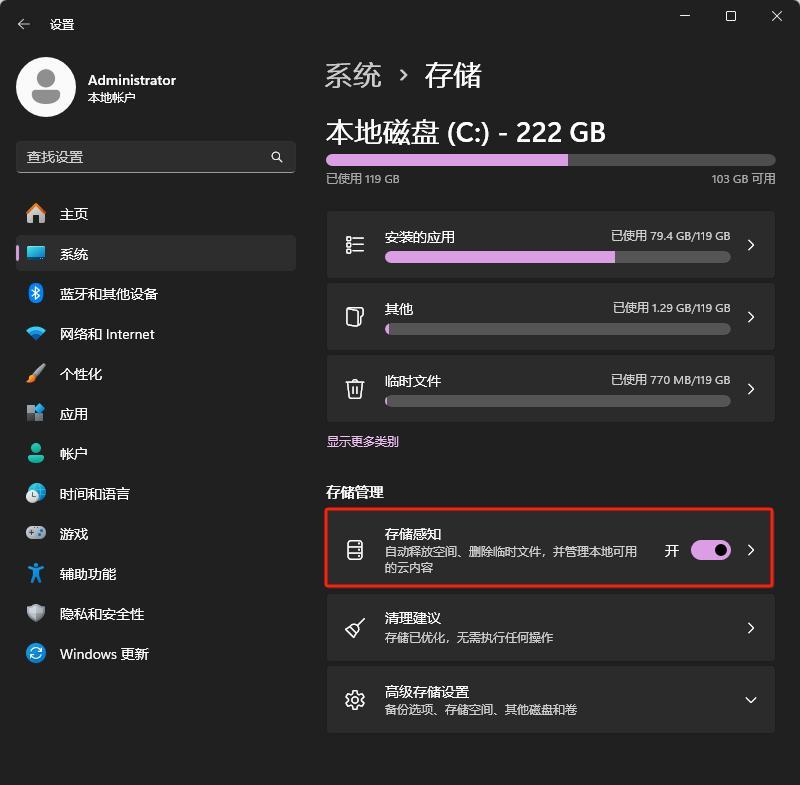Open 安装的应用 storage details chevron

coord(751,245)
